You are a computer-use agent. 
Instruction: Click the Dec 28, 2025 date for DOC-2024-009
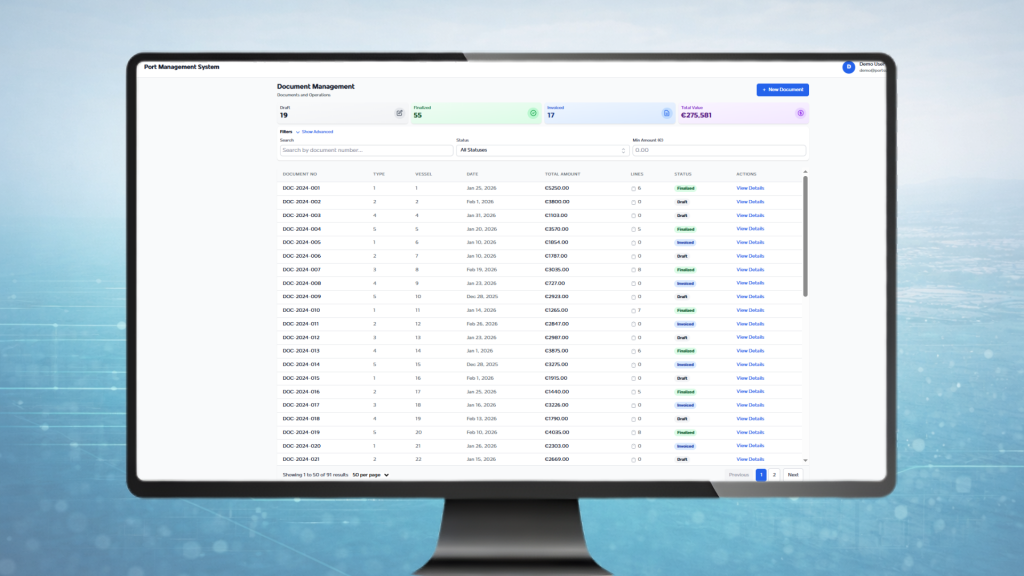[x=482, y=296]
